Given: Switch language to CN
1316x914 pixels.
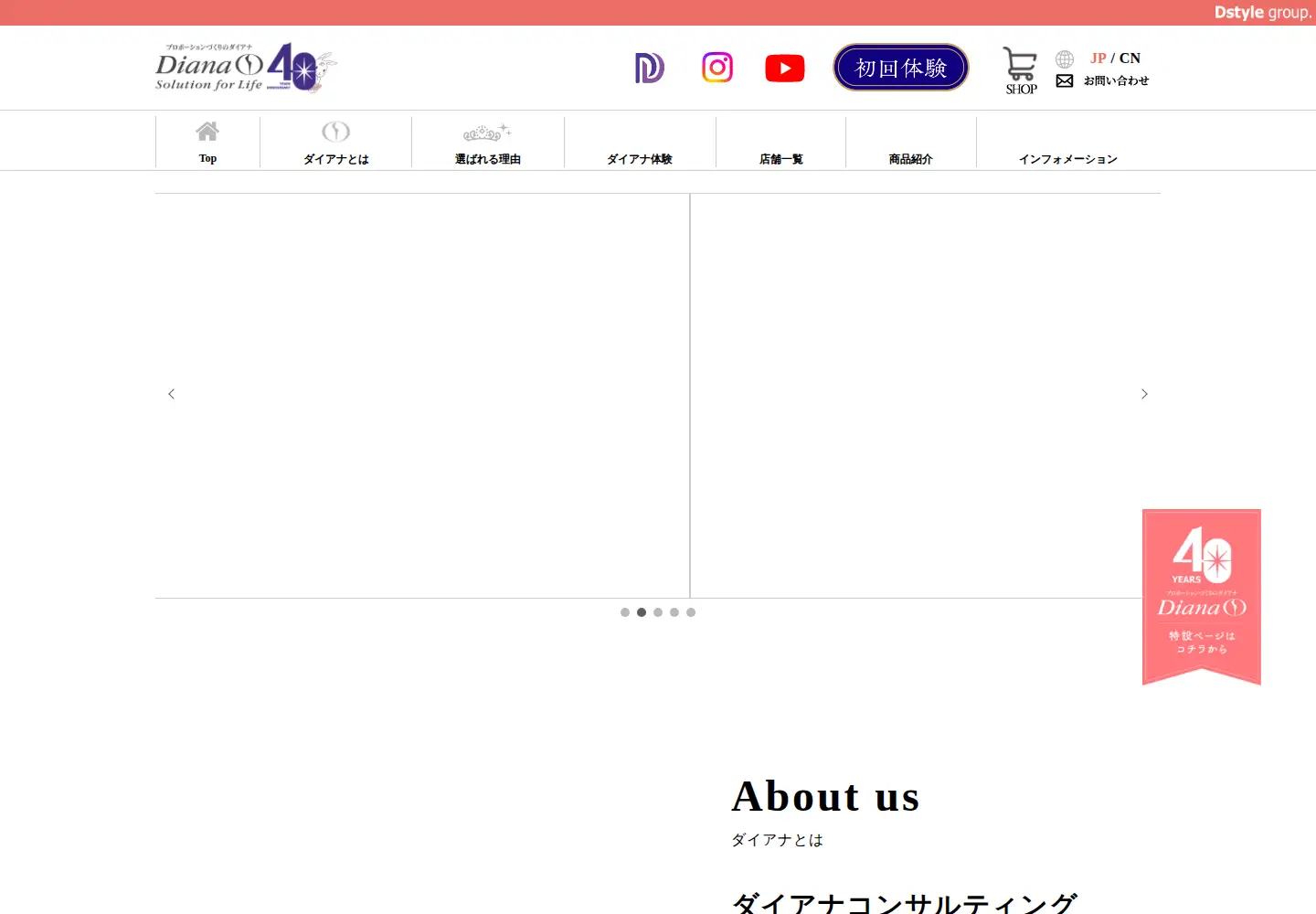Looking at the screenshot, I should (1130, 58).
